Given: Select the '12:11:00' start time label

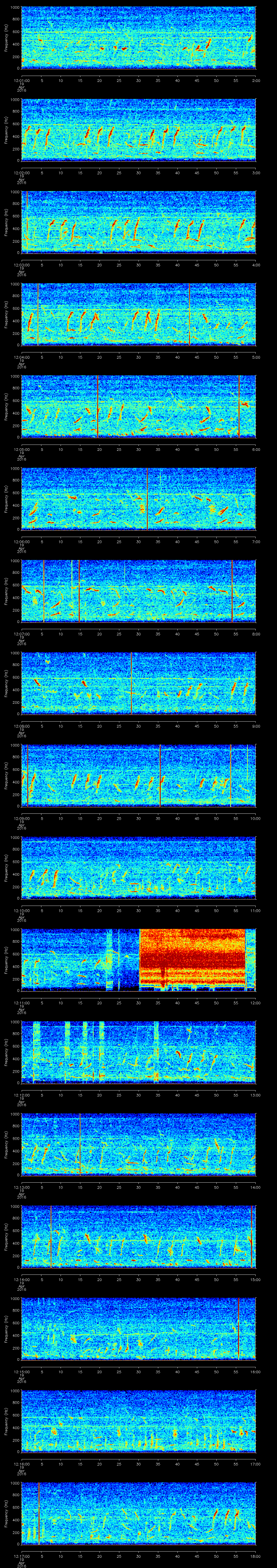Looking at the screenshot, I should [22, 1003].
